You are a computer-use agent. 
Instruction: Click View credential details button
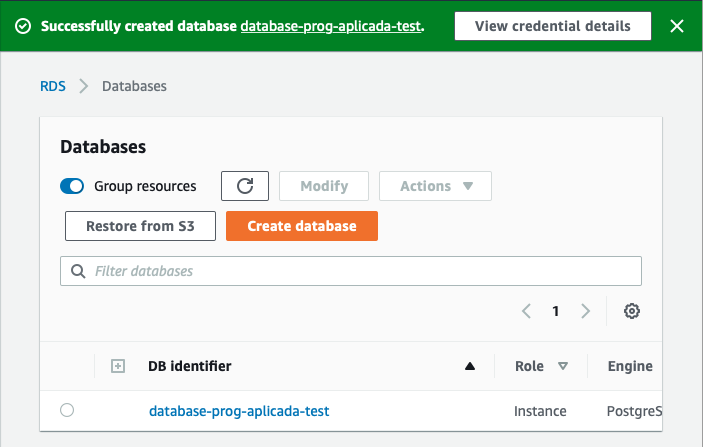click(553, 26)
